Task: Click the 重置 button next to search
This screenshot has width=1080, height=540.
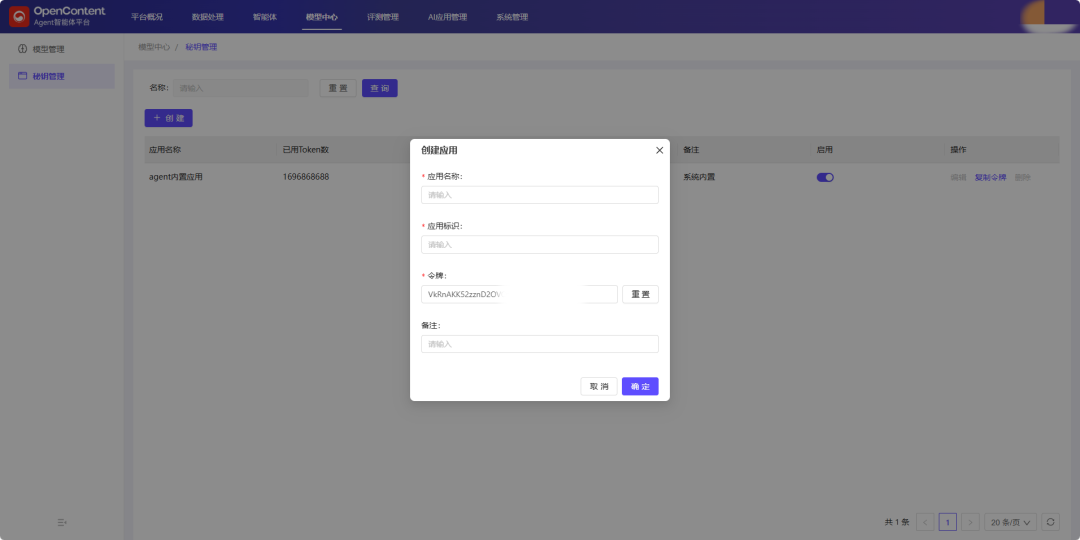Action: pos(338,88)
